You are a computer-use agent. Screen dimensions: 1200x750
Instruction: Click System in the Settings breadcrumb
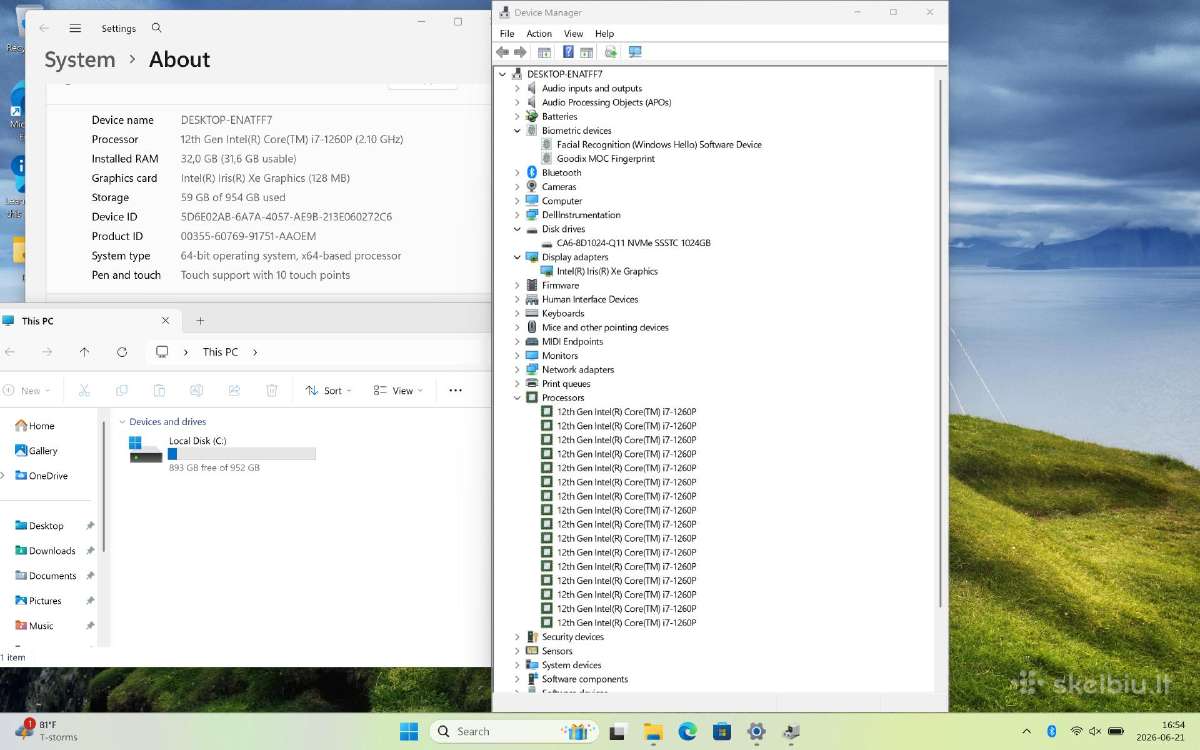80,60
